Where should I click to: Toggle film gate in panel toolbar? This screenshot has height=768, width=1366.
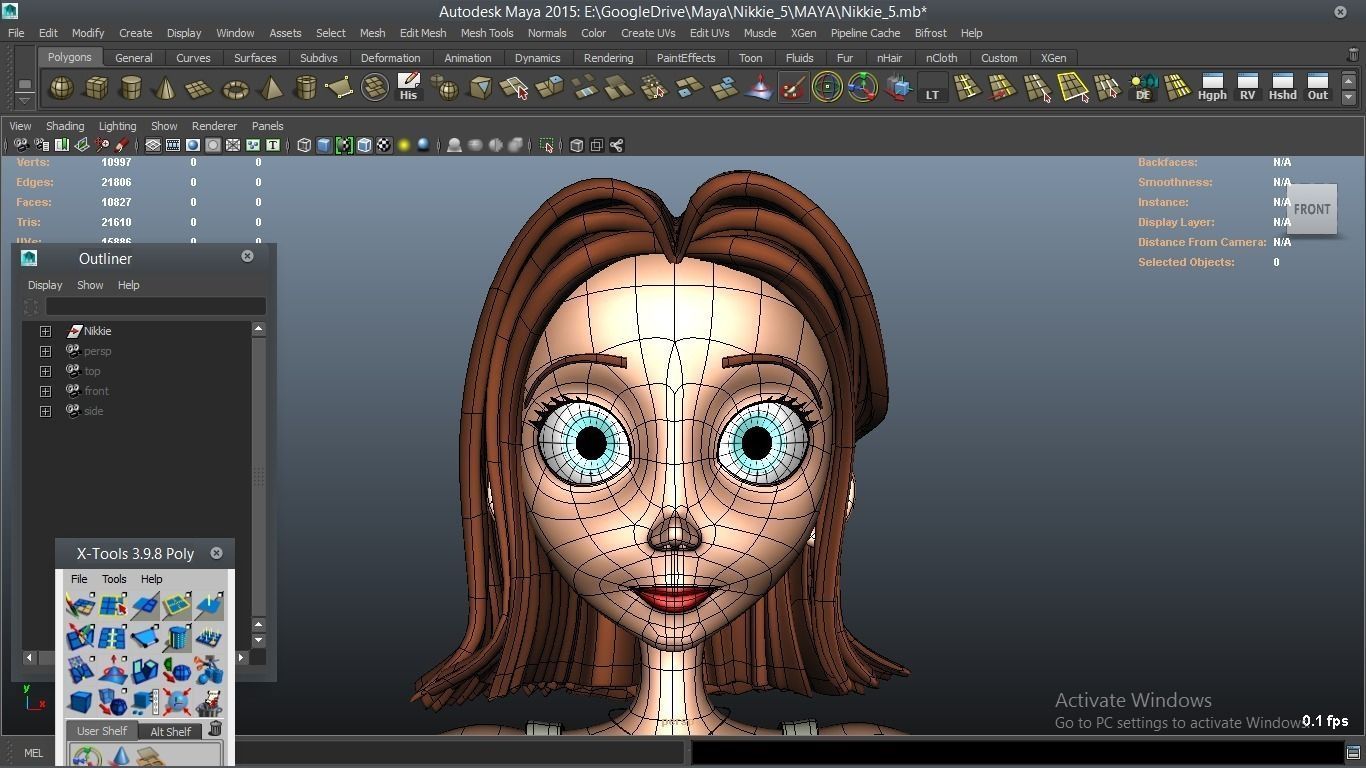(x=173, y=145)
